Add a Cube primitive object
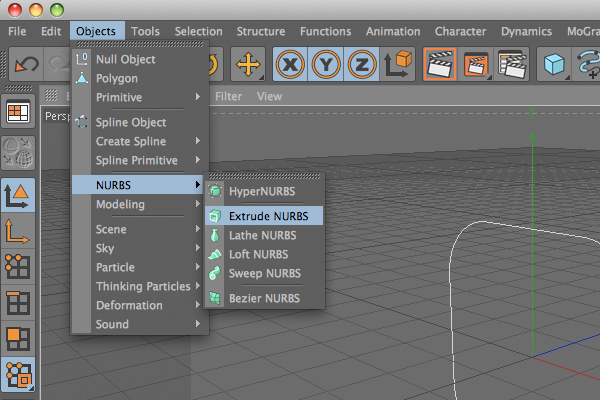The image size is (600, 400). pos(554,64)
